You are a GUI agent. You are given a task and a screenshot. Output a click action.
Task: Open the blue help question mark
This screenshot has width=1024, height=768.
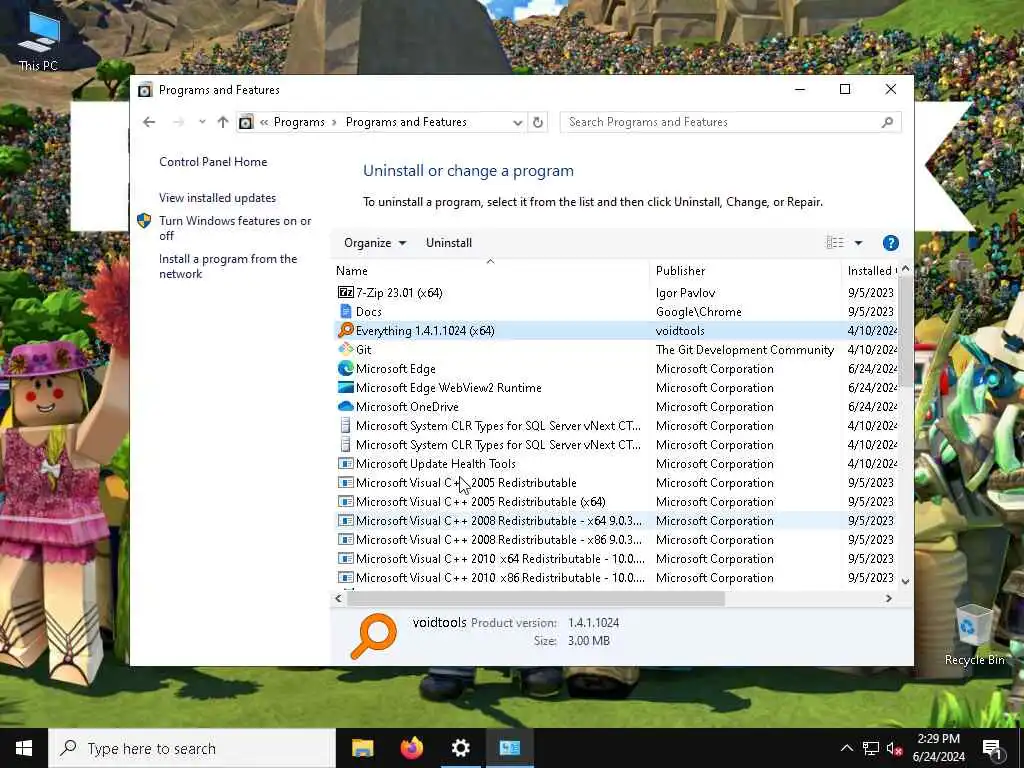[x=890, y=243]
